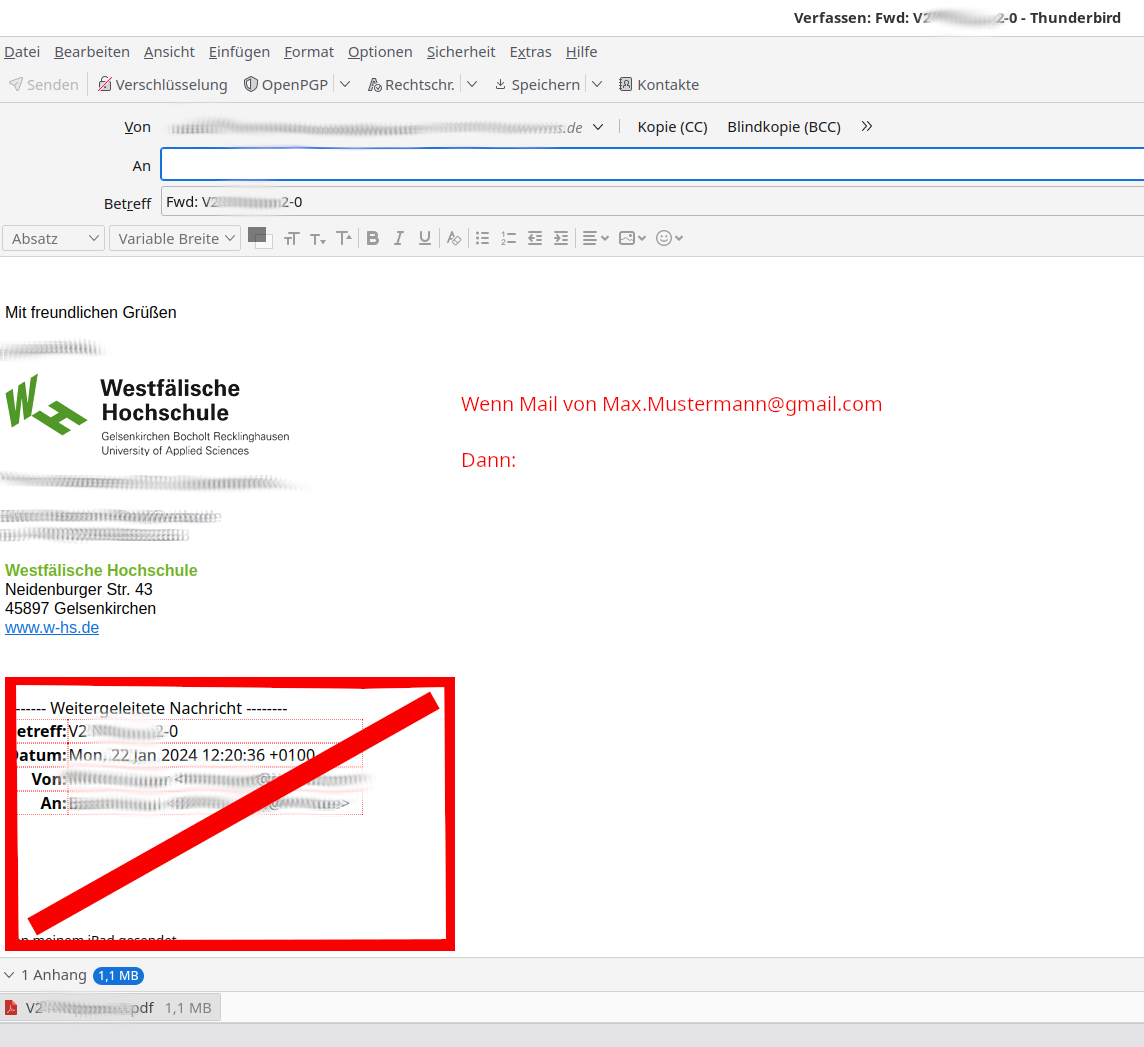Click the text color swatch

[257, 235]
